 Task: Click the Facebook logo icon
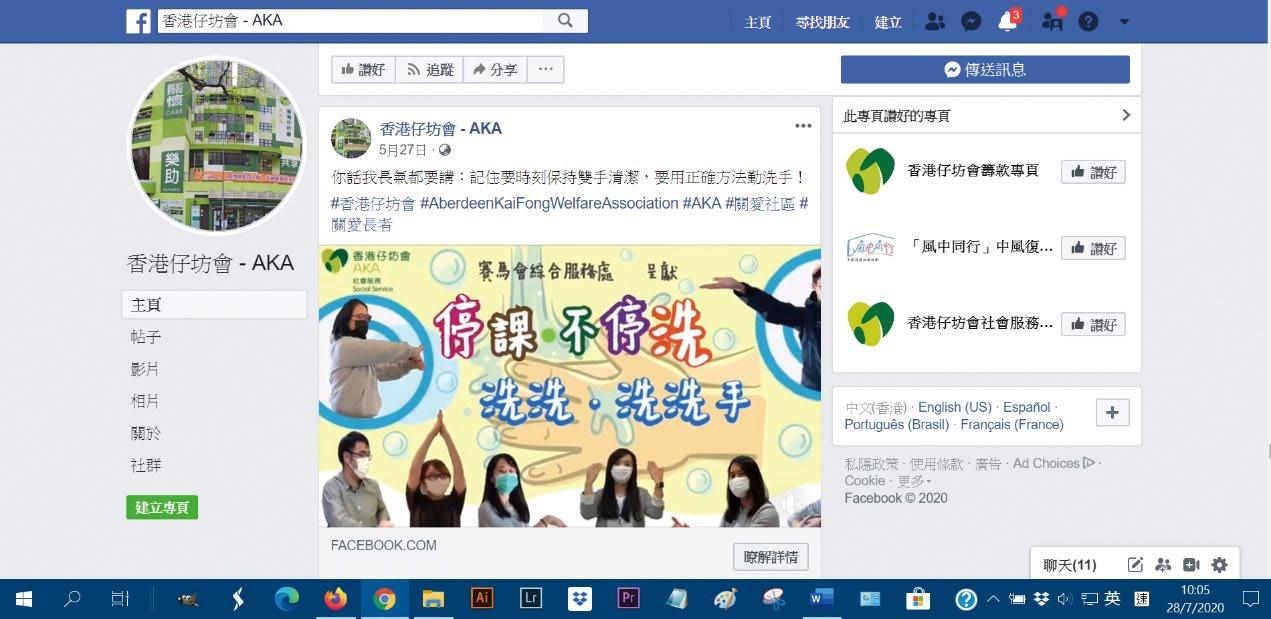coord(138,21)
